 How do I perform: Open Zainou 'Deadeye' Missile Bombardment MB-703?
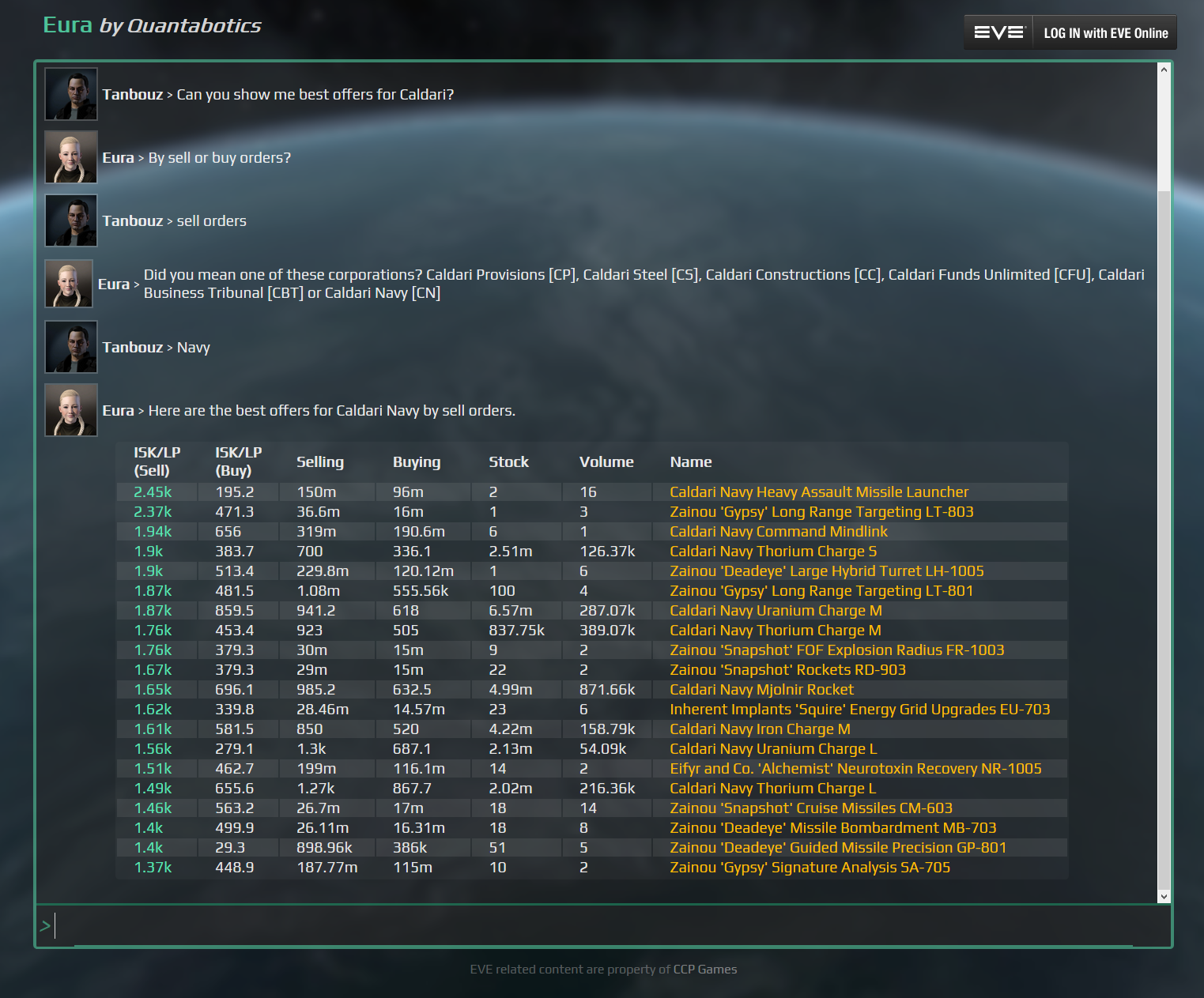[833, 827]
